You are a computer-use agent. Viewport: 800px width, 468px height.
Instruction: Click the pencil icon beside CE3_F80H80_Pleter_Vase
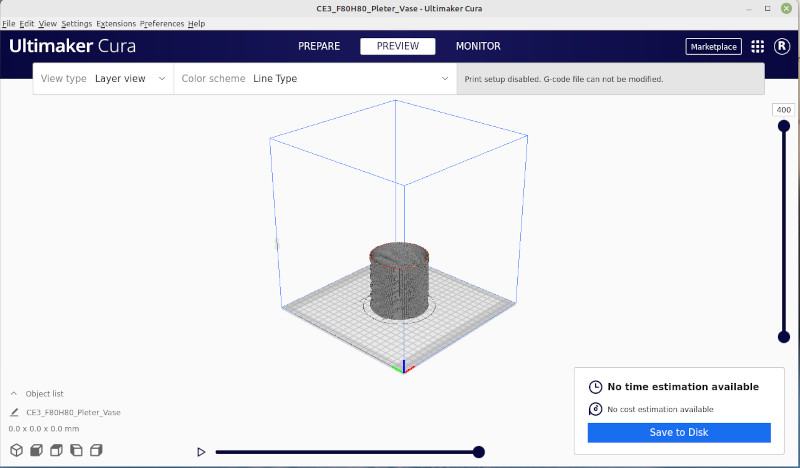(14, 412)
